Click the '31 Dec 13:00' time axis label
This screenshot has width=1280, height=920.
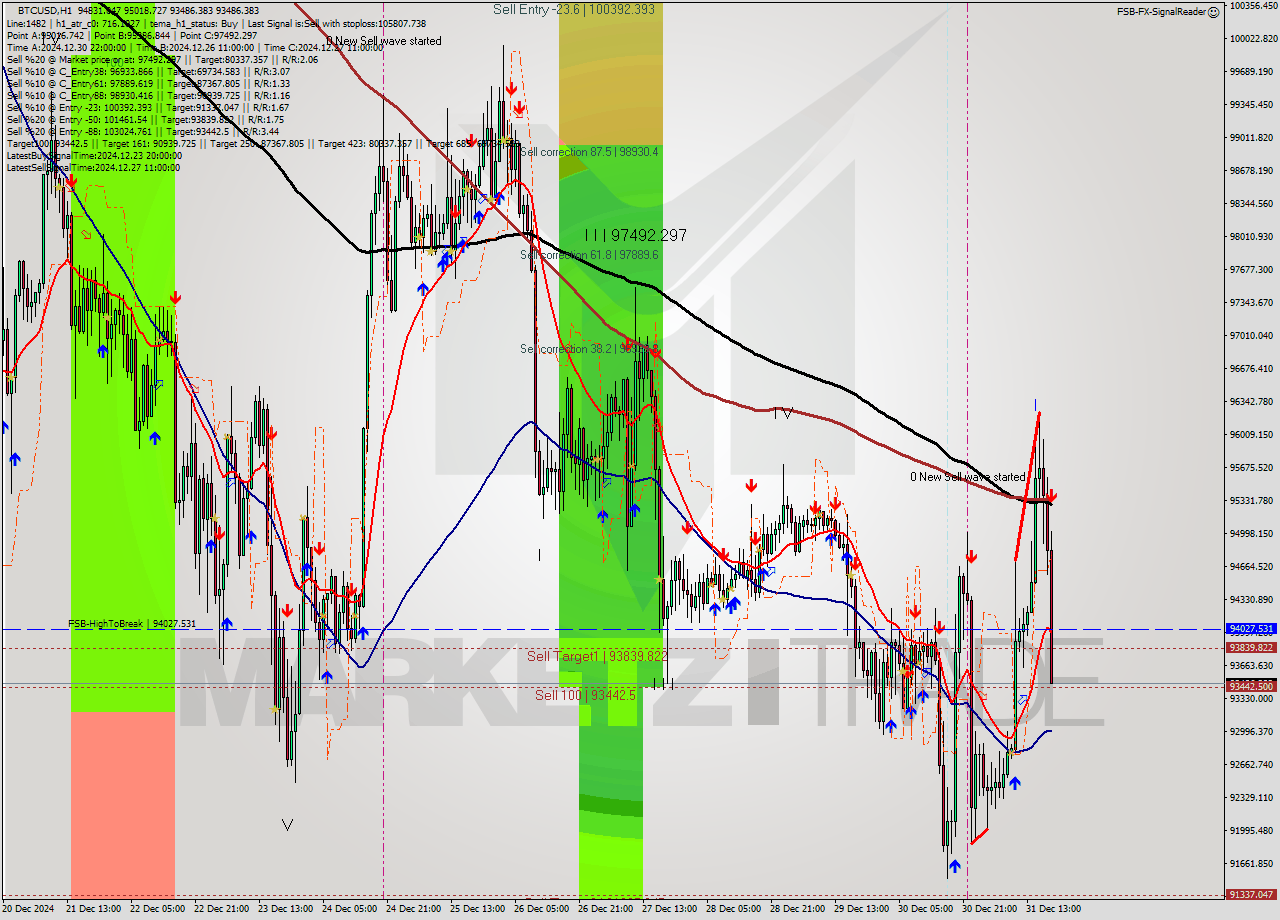[x=1053, y=909]
